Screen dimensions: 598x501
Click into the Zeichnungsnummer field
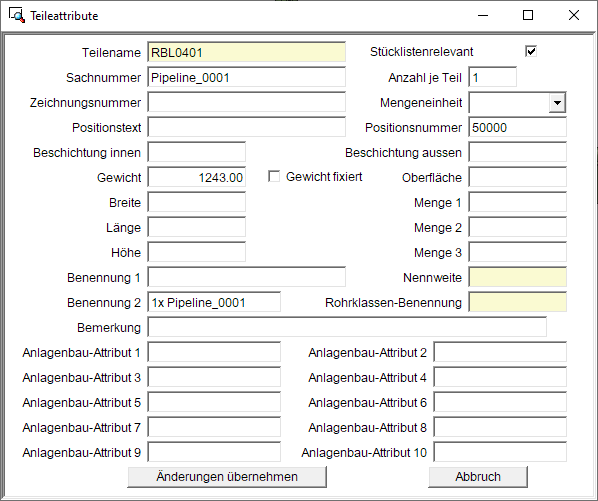(246, 103)
